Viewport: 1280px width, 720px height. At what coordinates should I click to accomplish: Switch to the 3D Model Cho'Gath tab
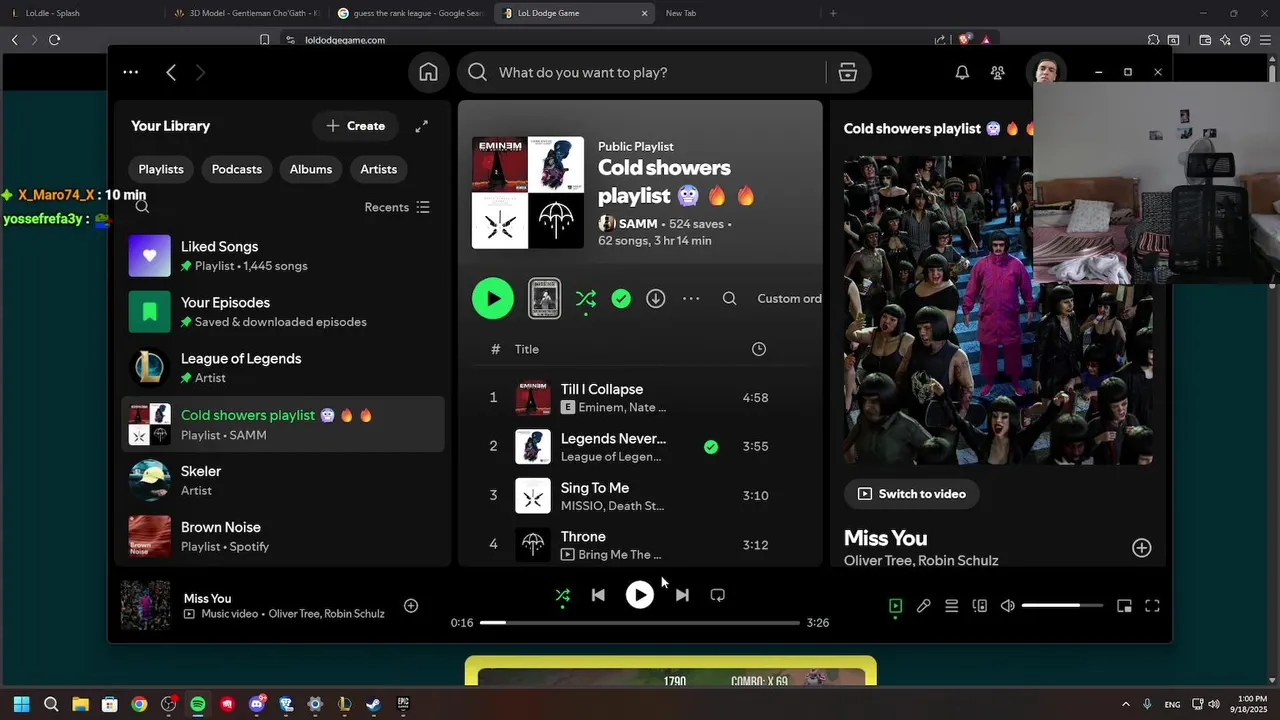click(x=245, y=13)
